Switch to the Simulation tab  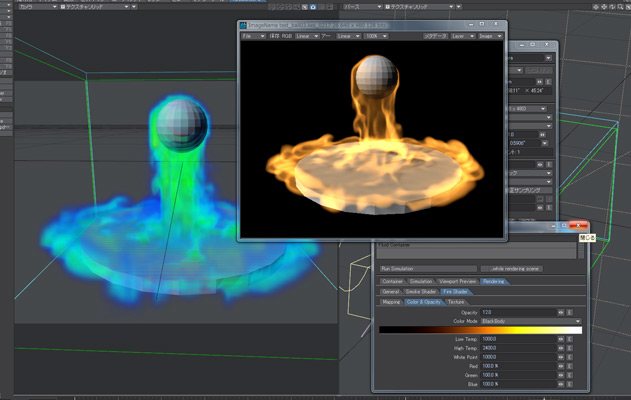point(421,282)
